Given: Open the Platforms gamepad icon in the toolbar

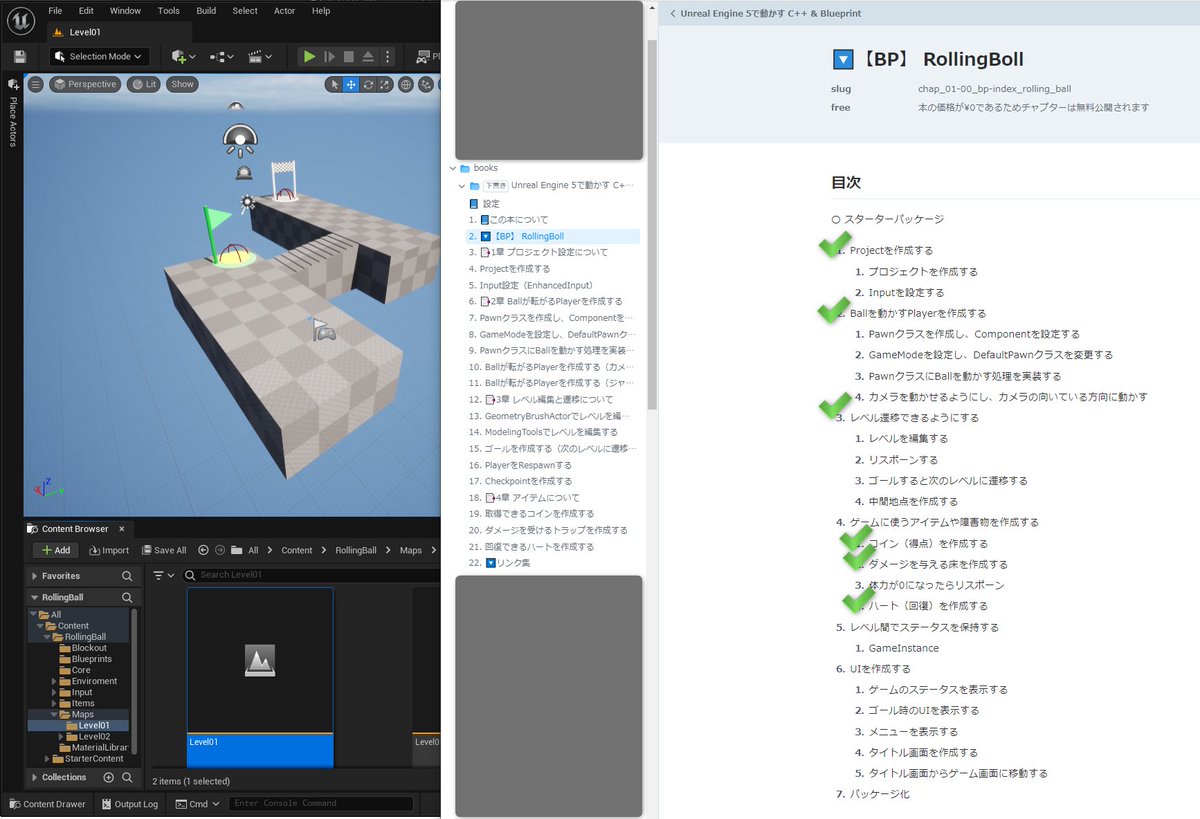Looking at the screenshot, I should [x=425, y=57].
